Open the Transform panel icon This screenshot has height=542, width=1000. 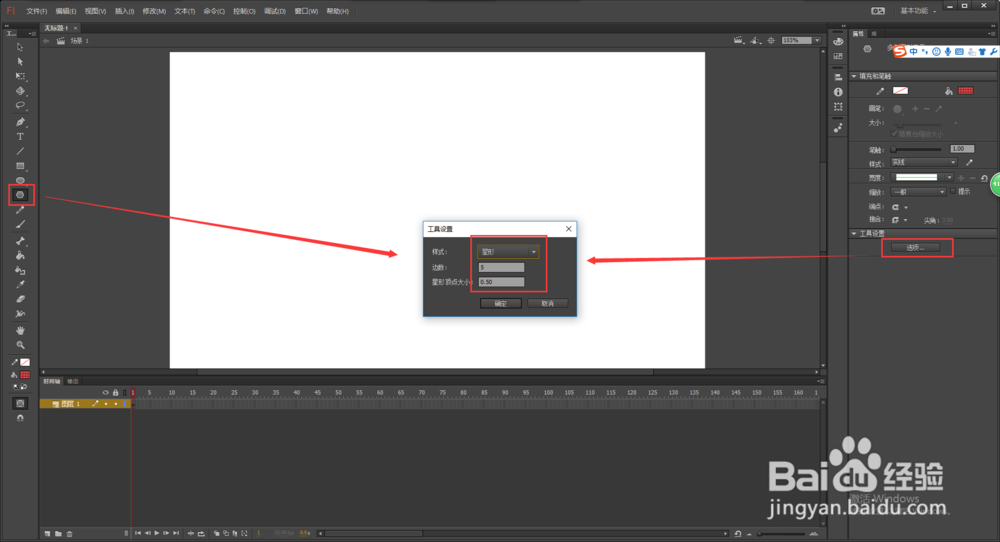pos(838,106)
